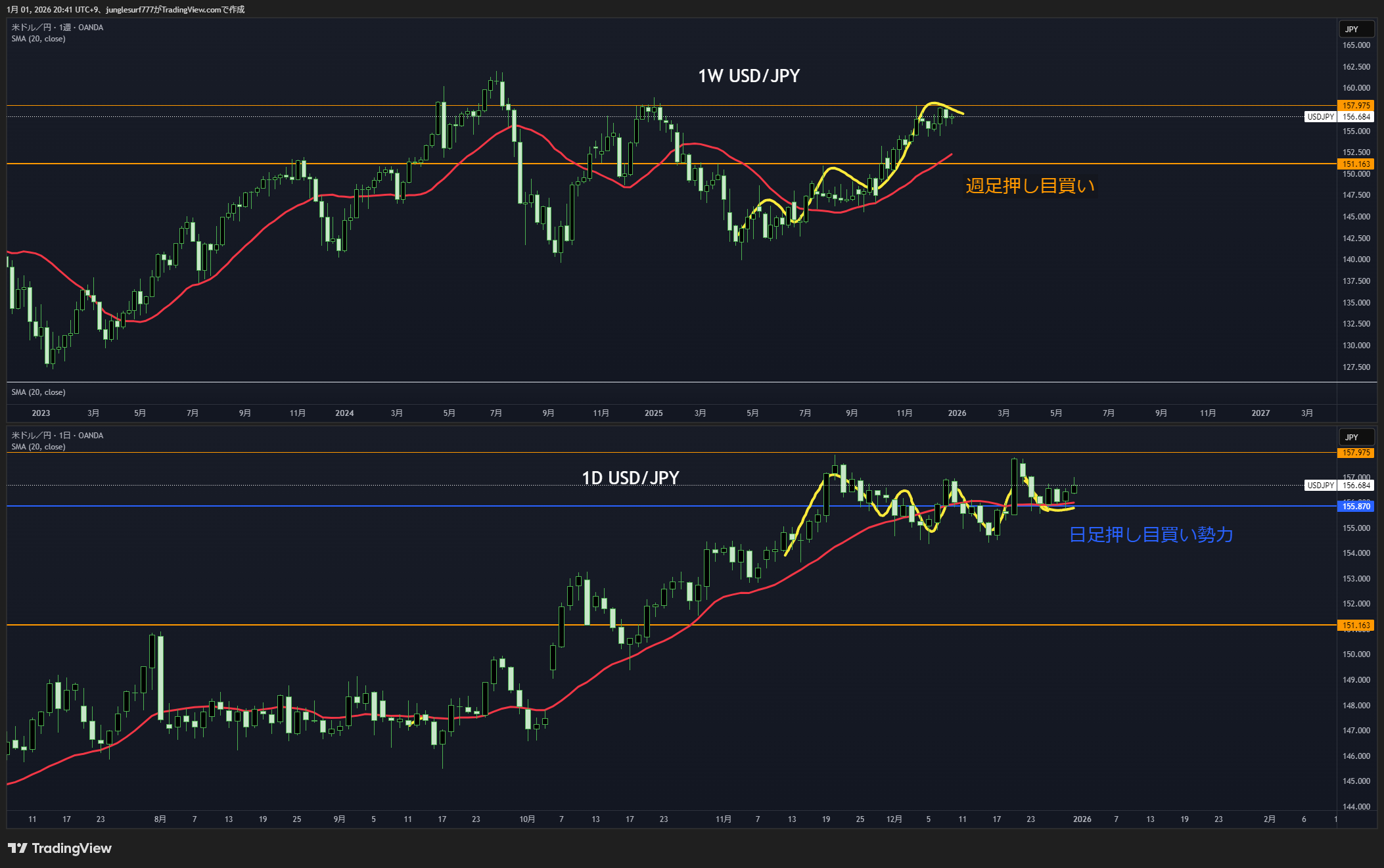Open the JPY currency selector on weekly chart
The width and height of the screenshot is (1384, 868).
pyautogui.click(x=1356, y=29)
